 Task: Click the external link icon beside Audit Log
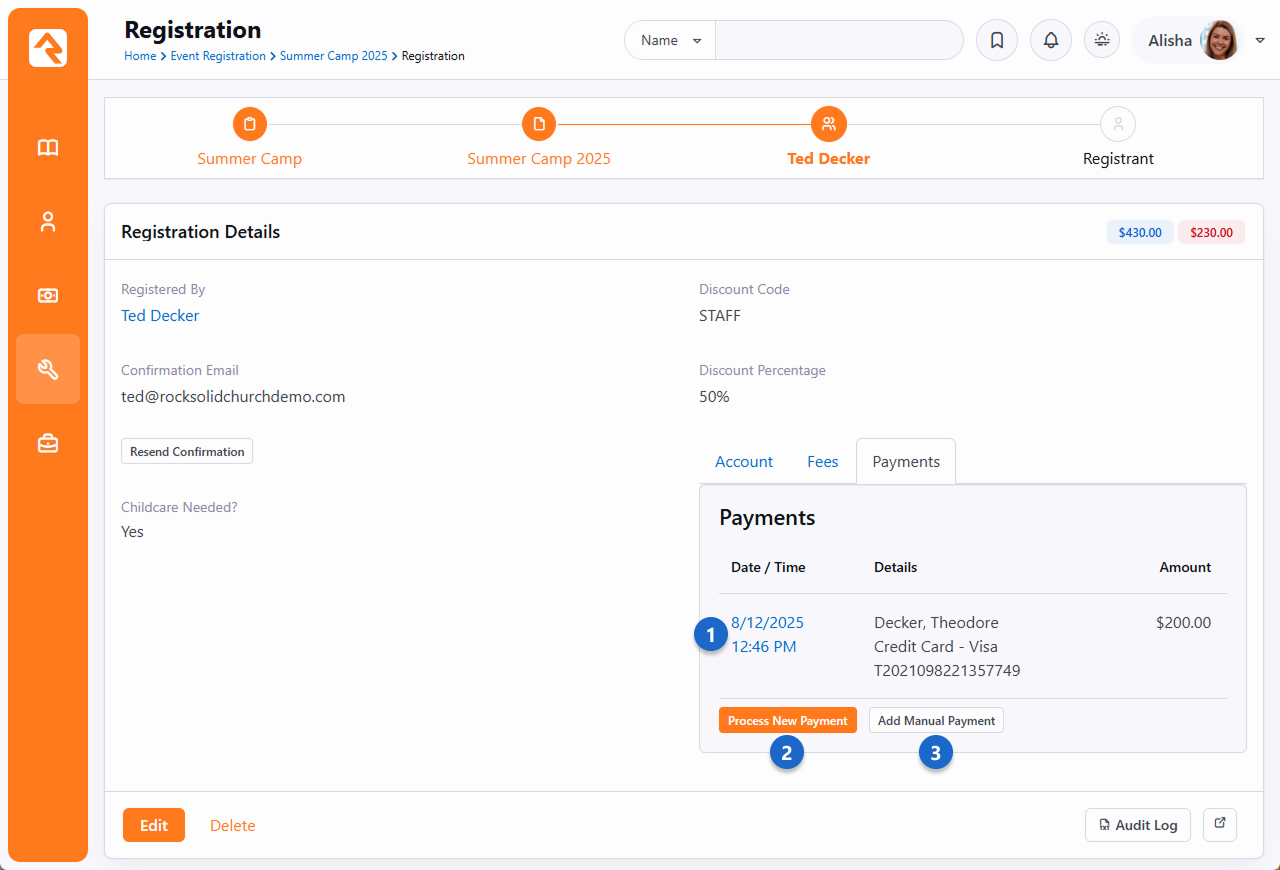[x=1219, y=824]
